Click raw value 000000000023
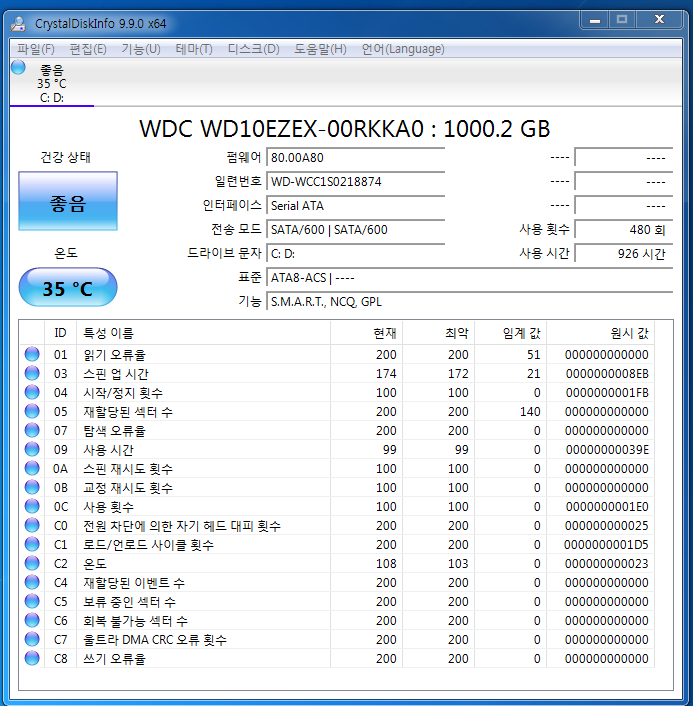The image size is (693, 706). pyautogui.click(x=607, y=564)
